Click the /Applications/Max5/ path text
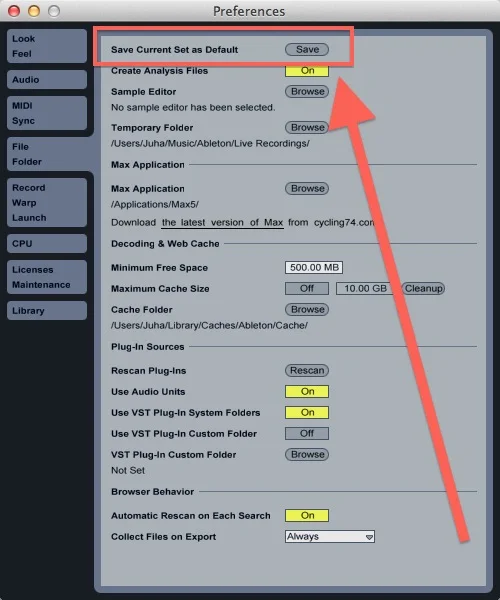The image size is (500, 600). (x=155, y=204)
